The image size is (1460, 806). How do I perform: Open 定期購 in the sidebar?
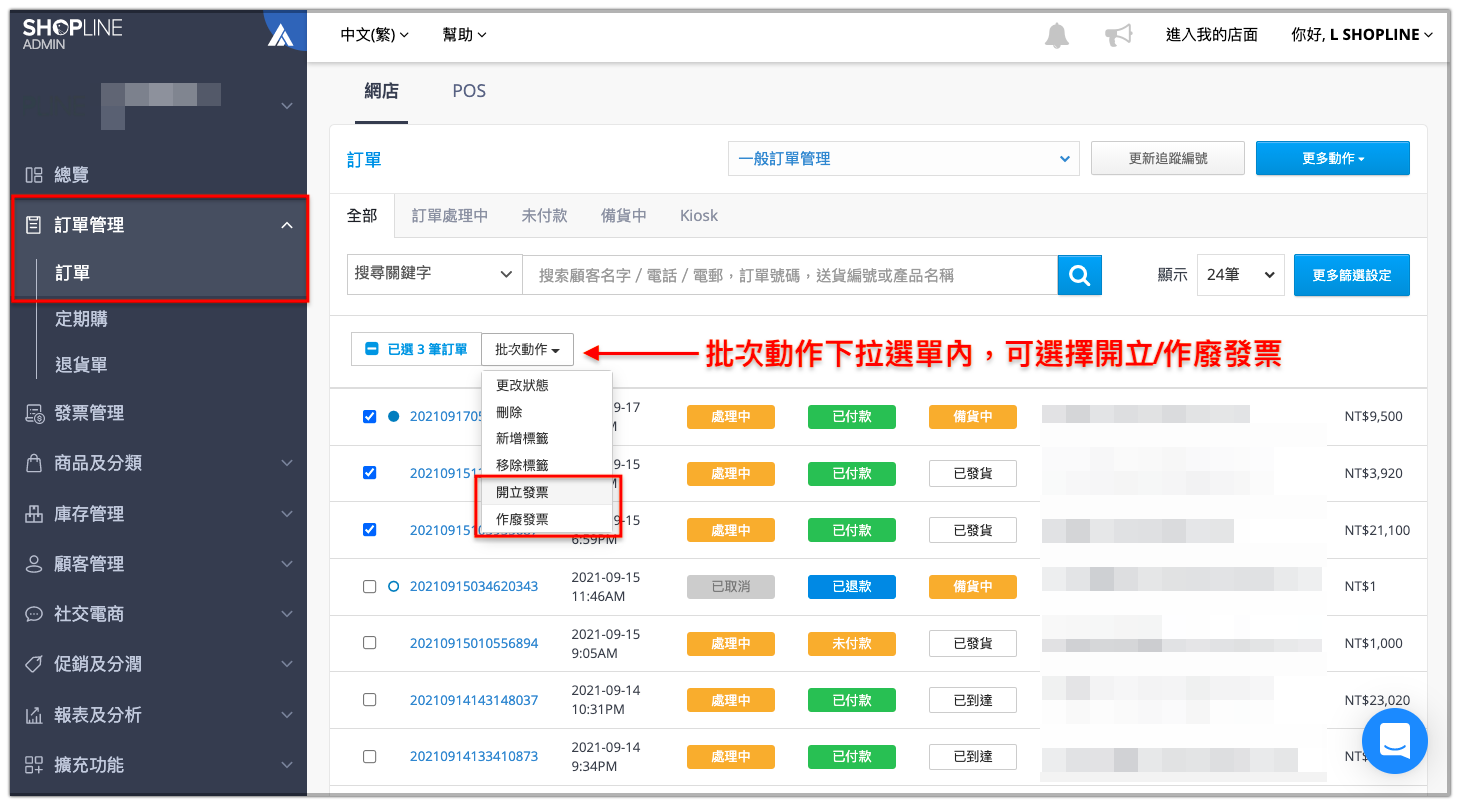point(81,319)
